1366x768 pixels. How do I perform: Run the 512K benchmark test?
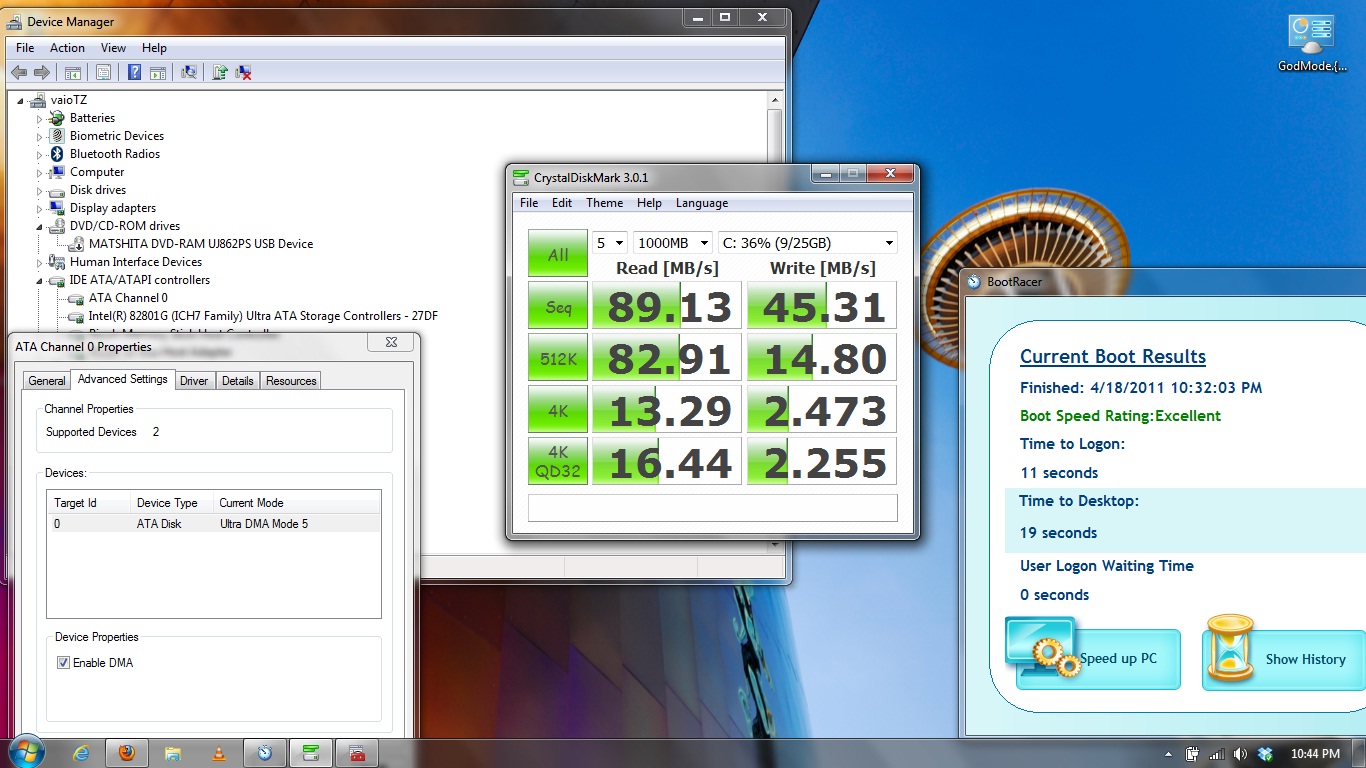tap(558, 358)
